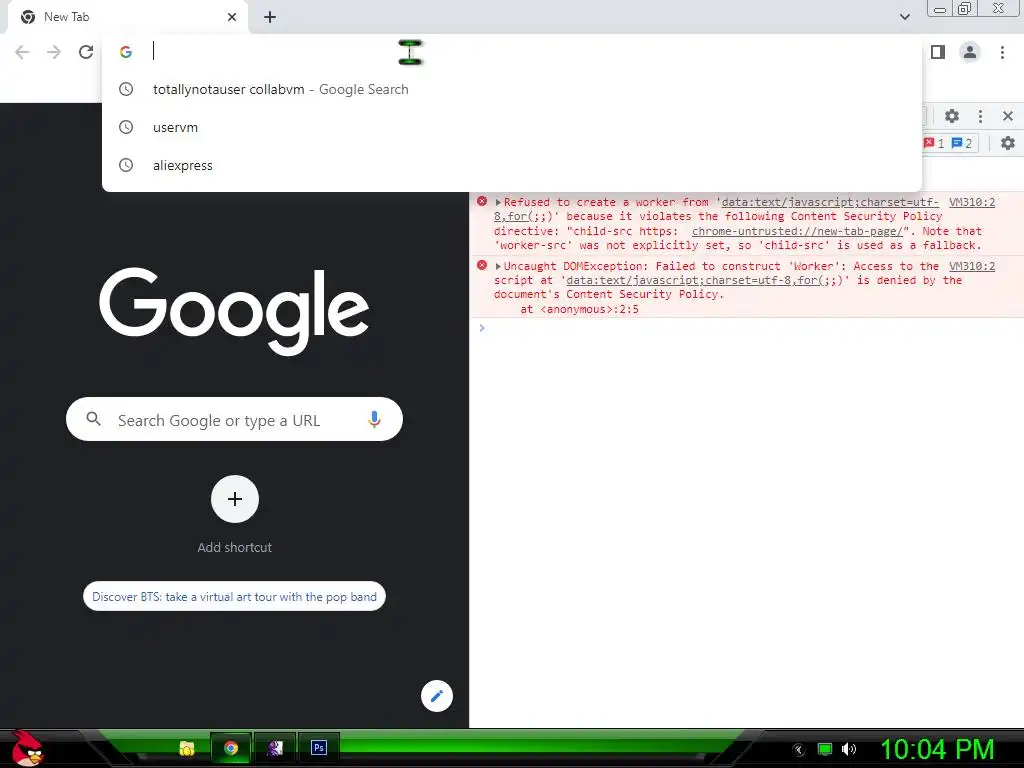The width and height of the screenshot is (1024, 768).
Task: Close the New Tab tab
Action: click(232, 17)
